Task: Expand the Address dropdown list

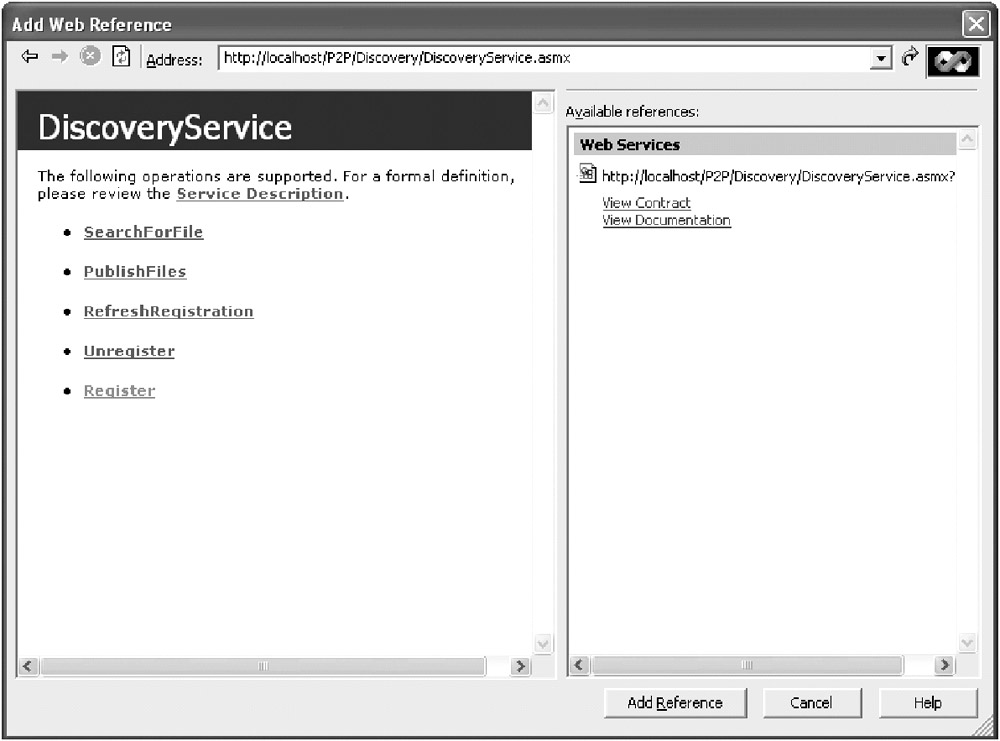Action: coord(880,59)
